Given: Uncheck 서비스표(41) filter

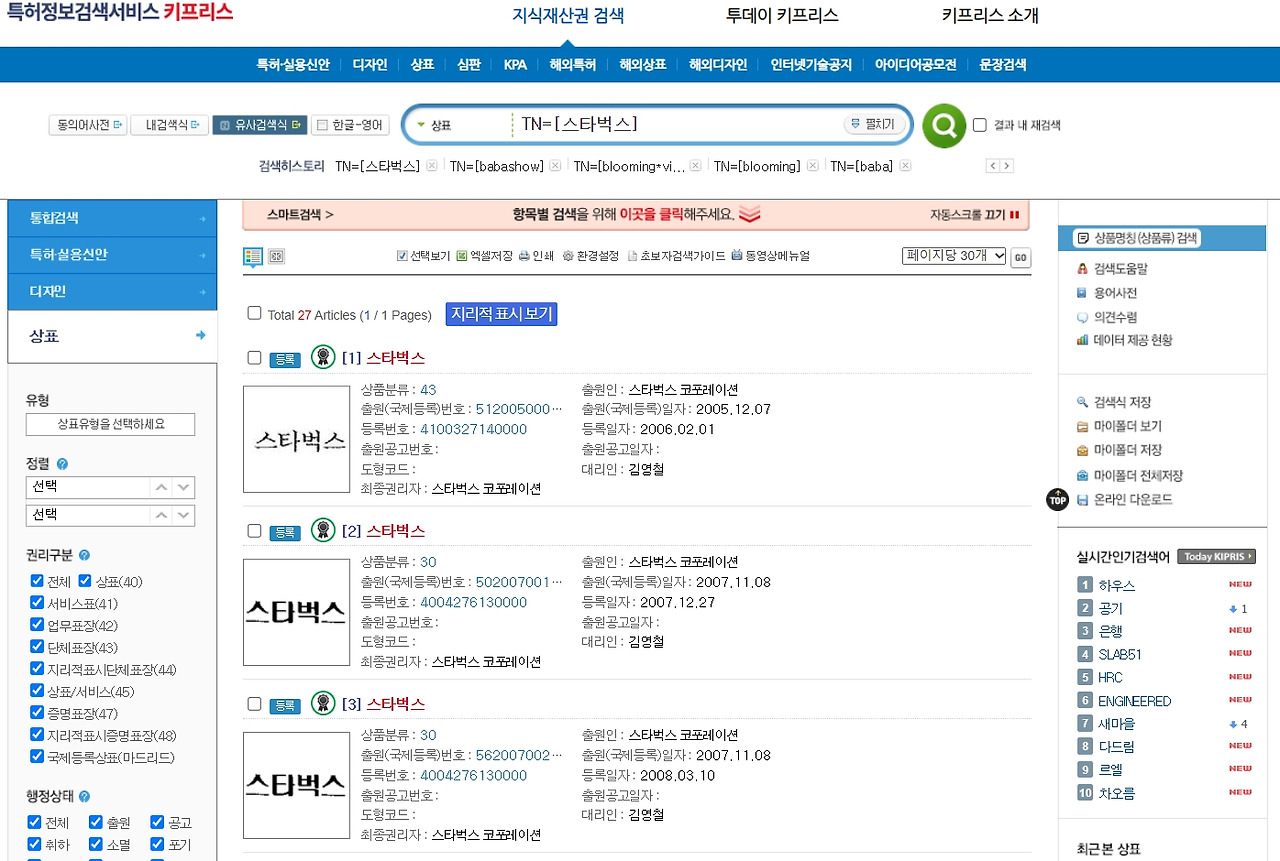Looking at the screenshot, I should 37,603.
